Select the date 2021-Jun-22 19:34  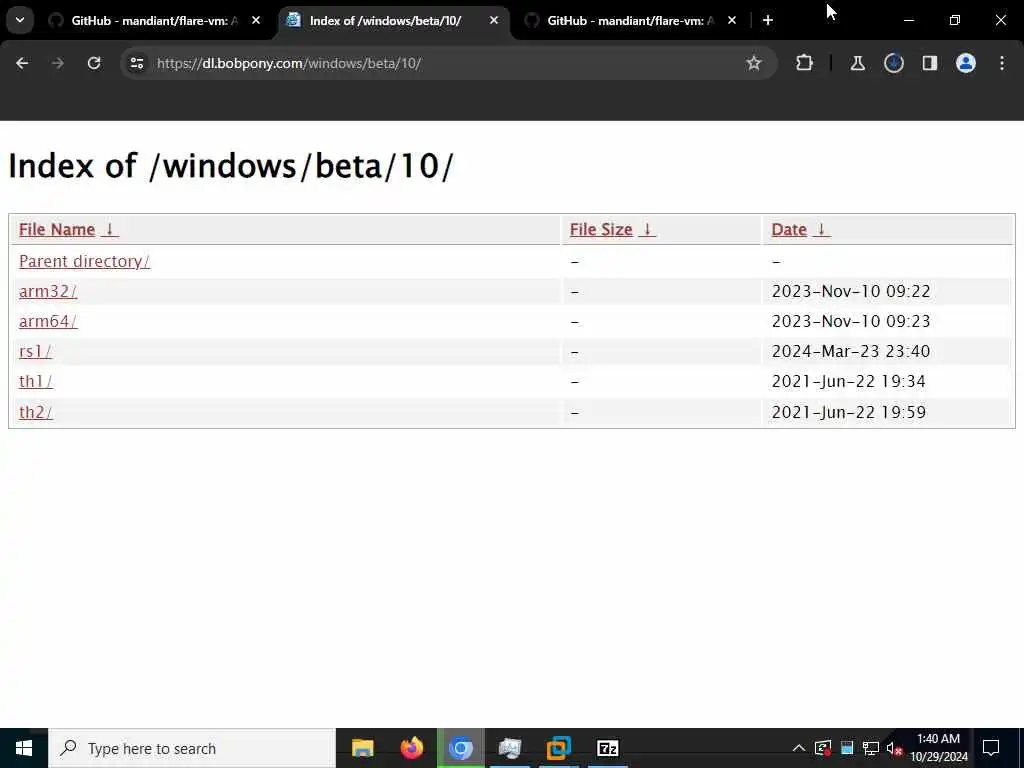pyautogui.click(x=848, y=381)
